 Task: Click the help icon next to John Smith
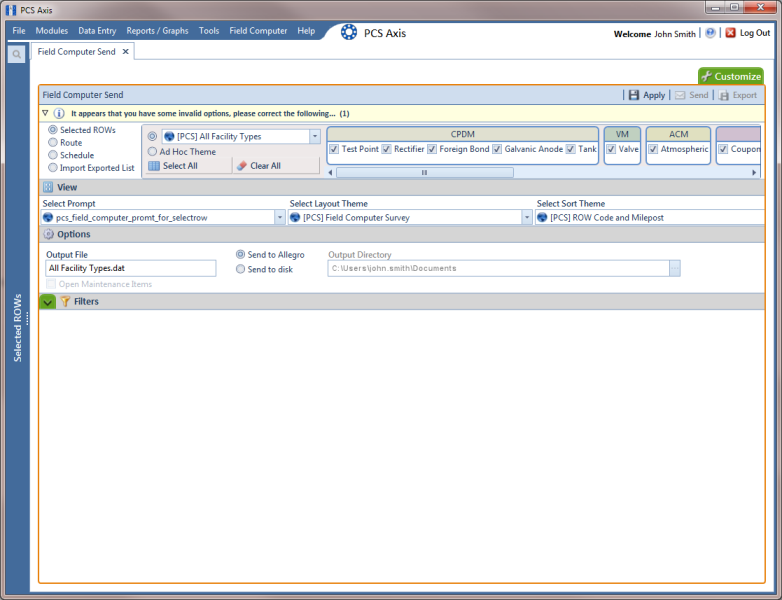tap(710, 33)
